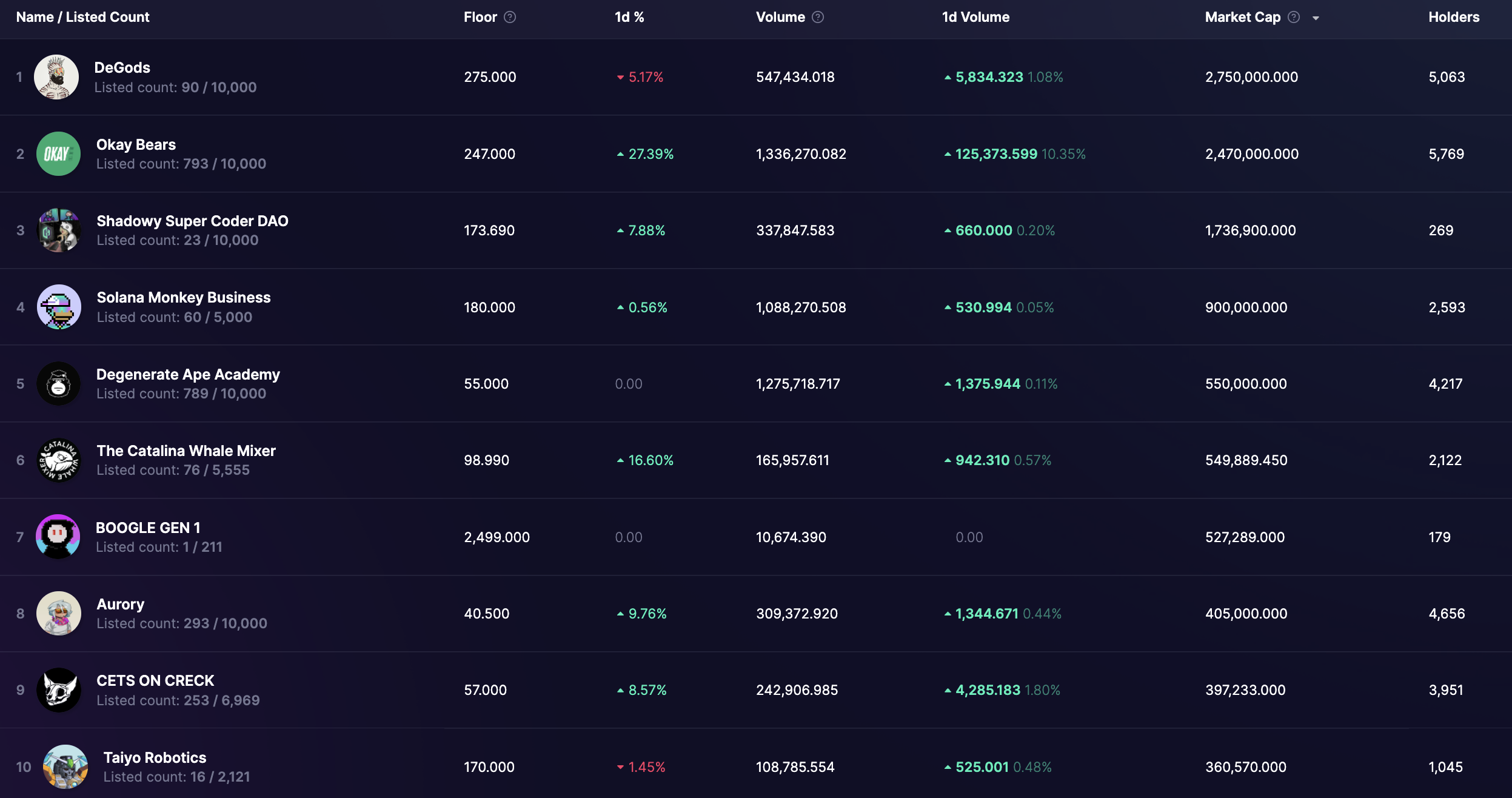Image resolution: width=1512 pixels, height=798 pixels.
Task: Open the Aurory collection name link
Action: tap(120, 604)
